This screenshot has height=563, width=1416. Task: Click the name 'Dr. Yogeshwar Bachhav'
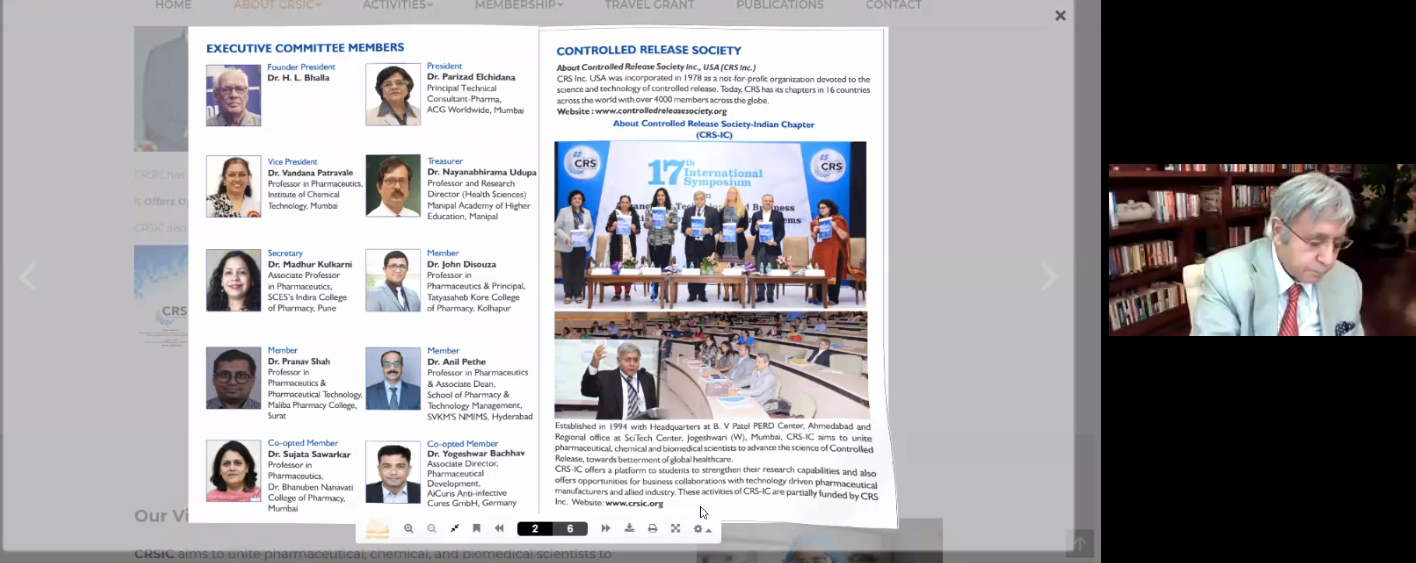point(476,453)
